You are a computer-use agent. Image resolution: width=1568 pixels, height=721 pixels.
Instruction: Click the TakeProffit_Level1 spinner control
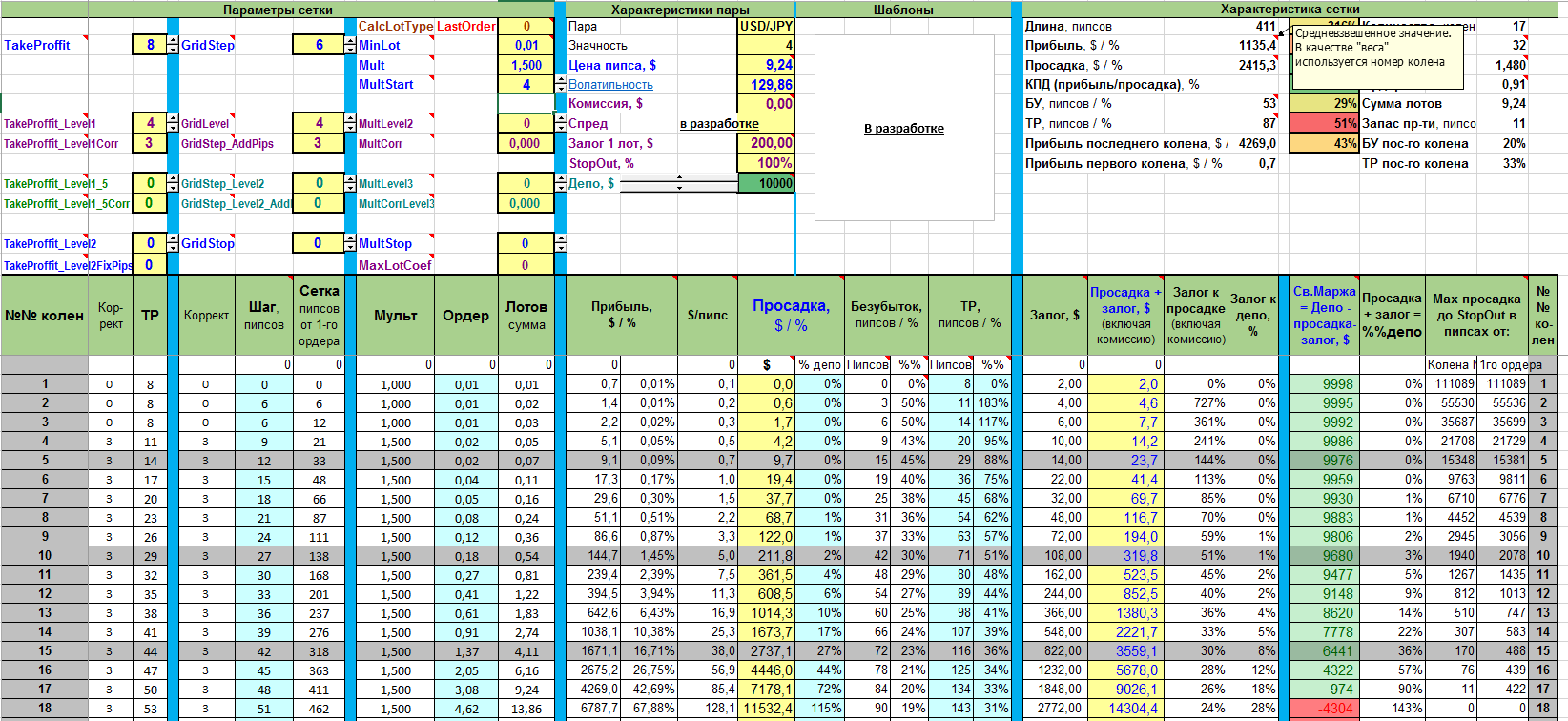(x=173, y=123)
